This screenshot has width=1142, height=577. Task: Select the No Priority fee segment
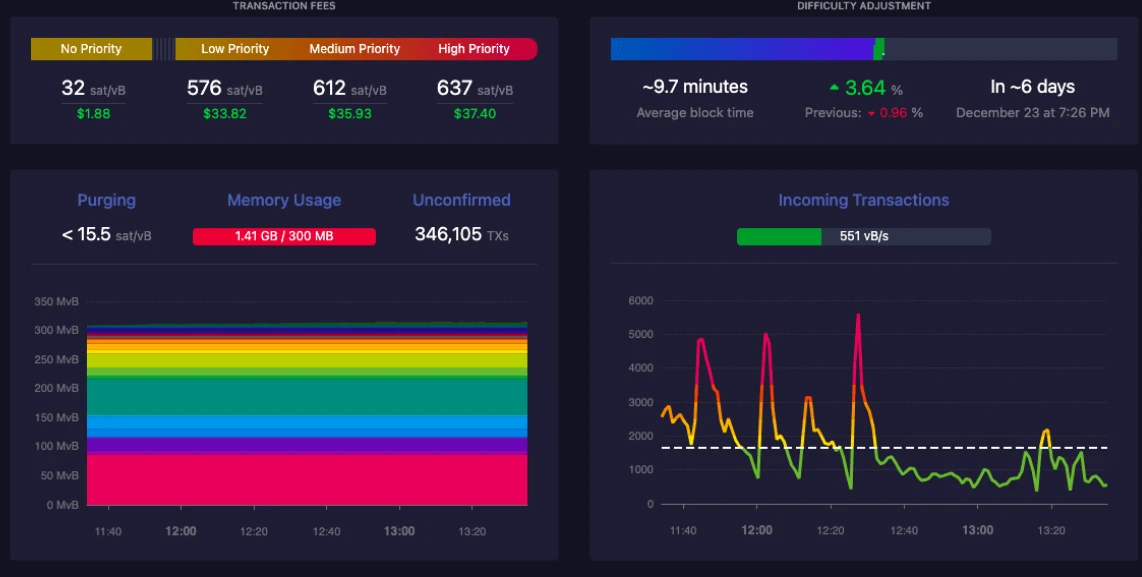91,49
